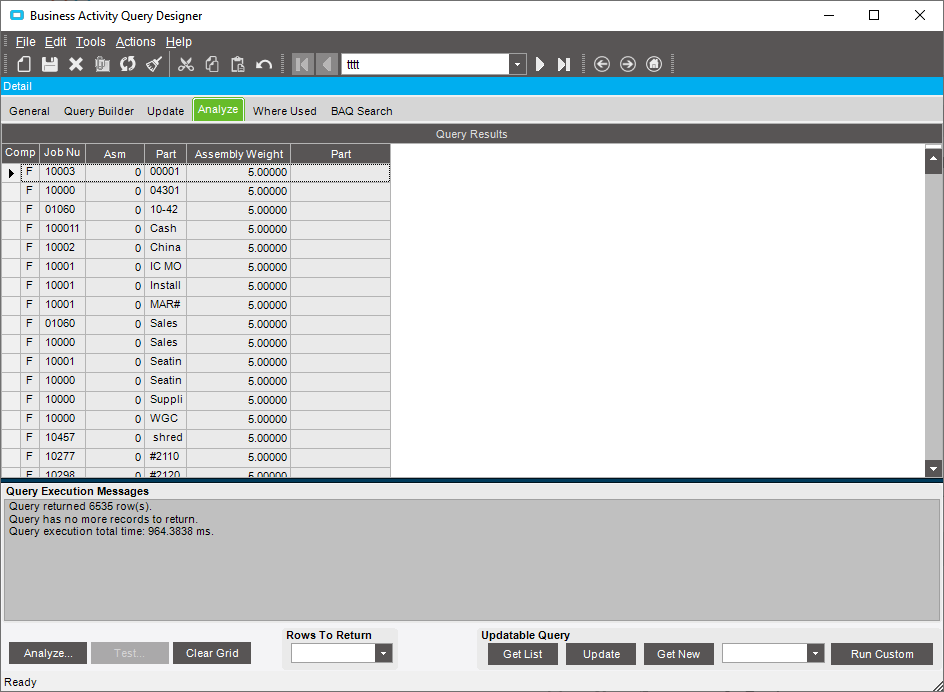Open the Edit menu

(x=55, y=42)
